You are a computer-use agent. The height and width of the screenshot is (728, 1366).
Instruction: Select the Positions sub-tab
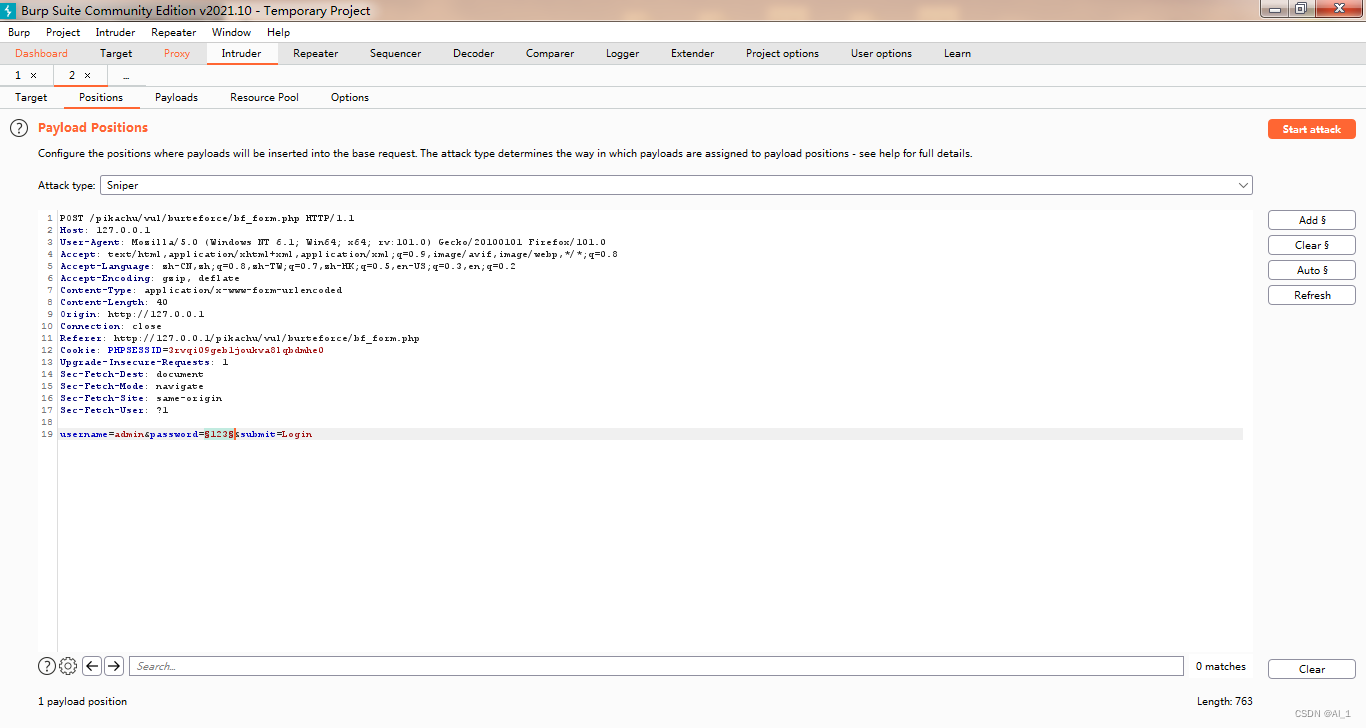pos(101,98)
